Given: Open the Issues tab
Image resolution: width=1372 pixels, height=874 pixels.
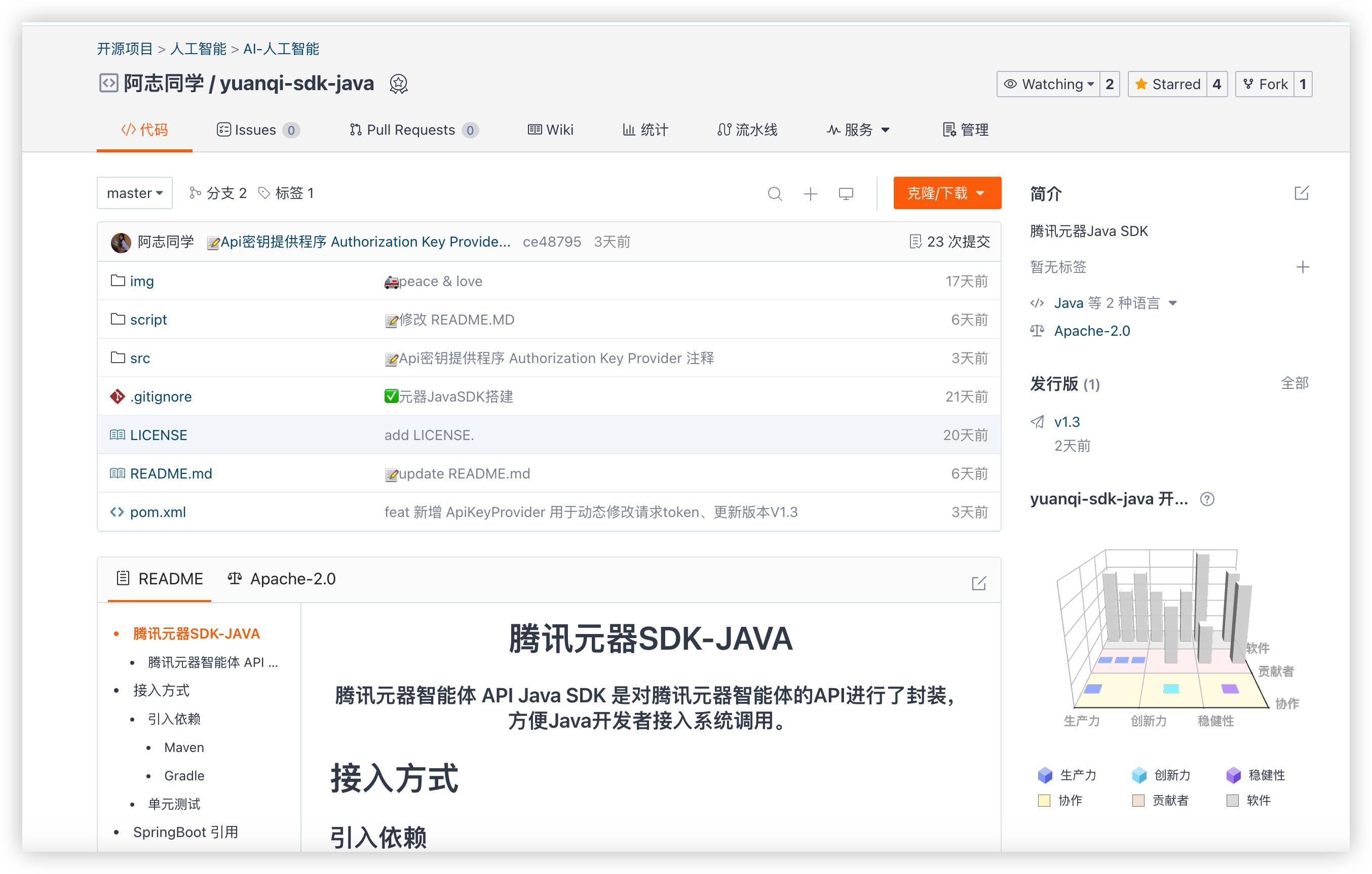Looking at the screenshot, I should click(257, 130).
